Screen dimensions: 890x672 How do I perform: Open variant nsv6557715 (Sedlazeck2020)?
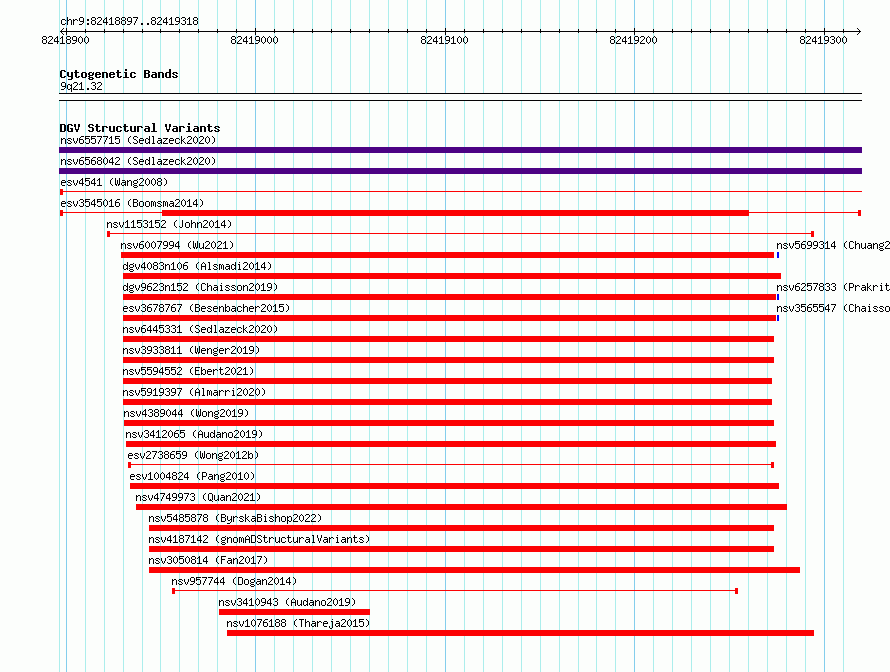click(138, 140)
